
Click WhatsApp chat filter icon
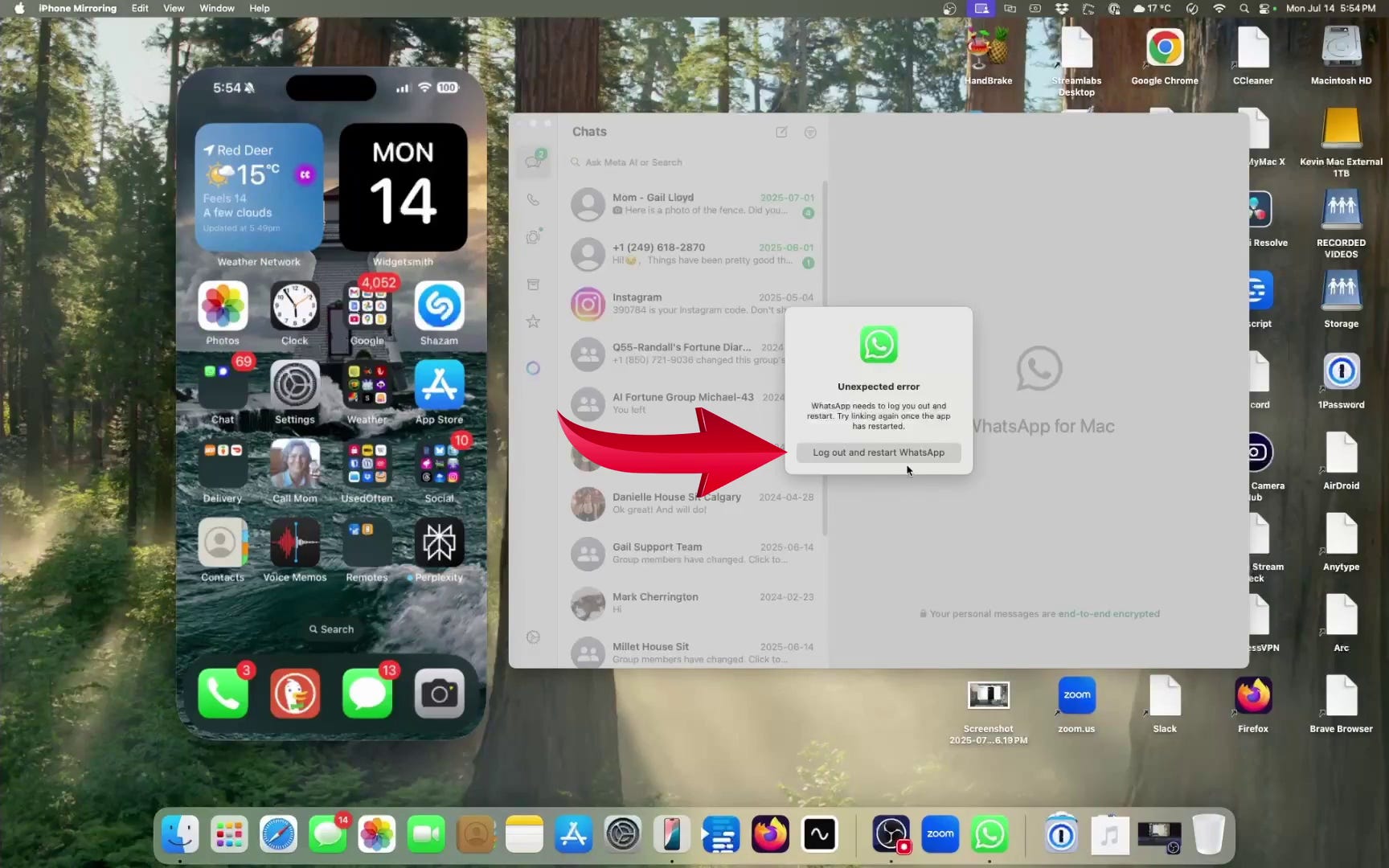click(x=810, y=132)
